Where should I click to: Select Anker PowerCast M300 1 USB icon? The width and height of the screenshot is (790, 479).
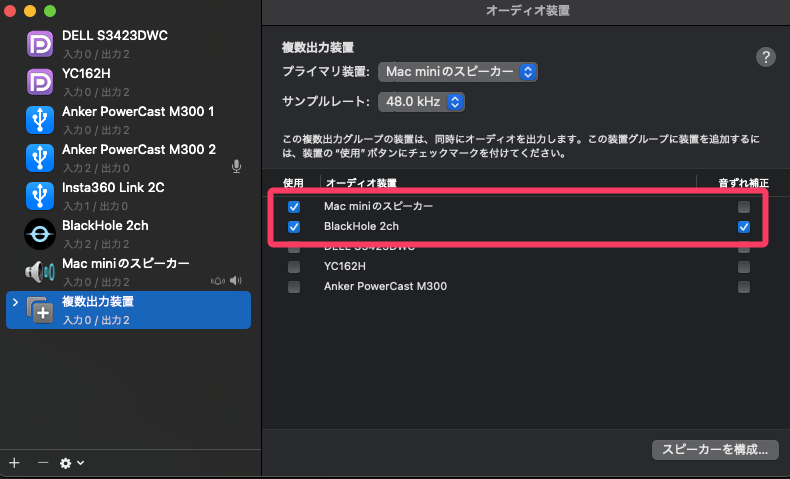click(40, 120)
